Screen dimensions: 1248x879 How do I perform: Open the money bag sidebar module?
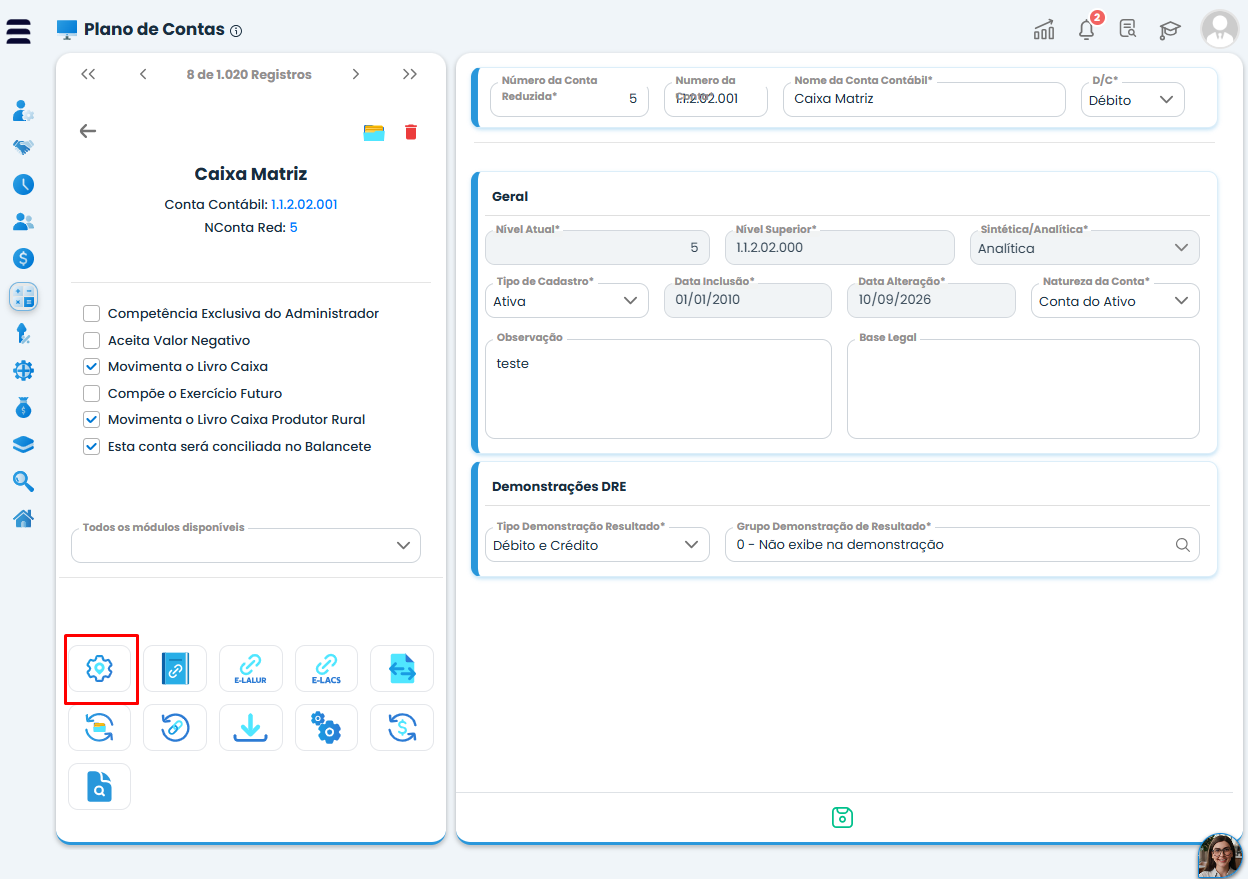(24, 408)
